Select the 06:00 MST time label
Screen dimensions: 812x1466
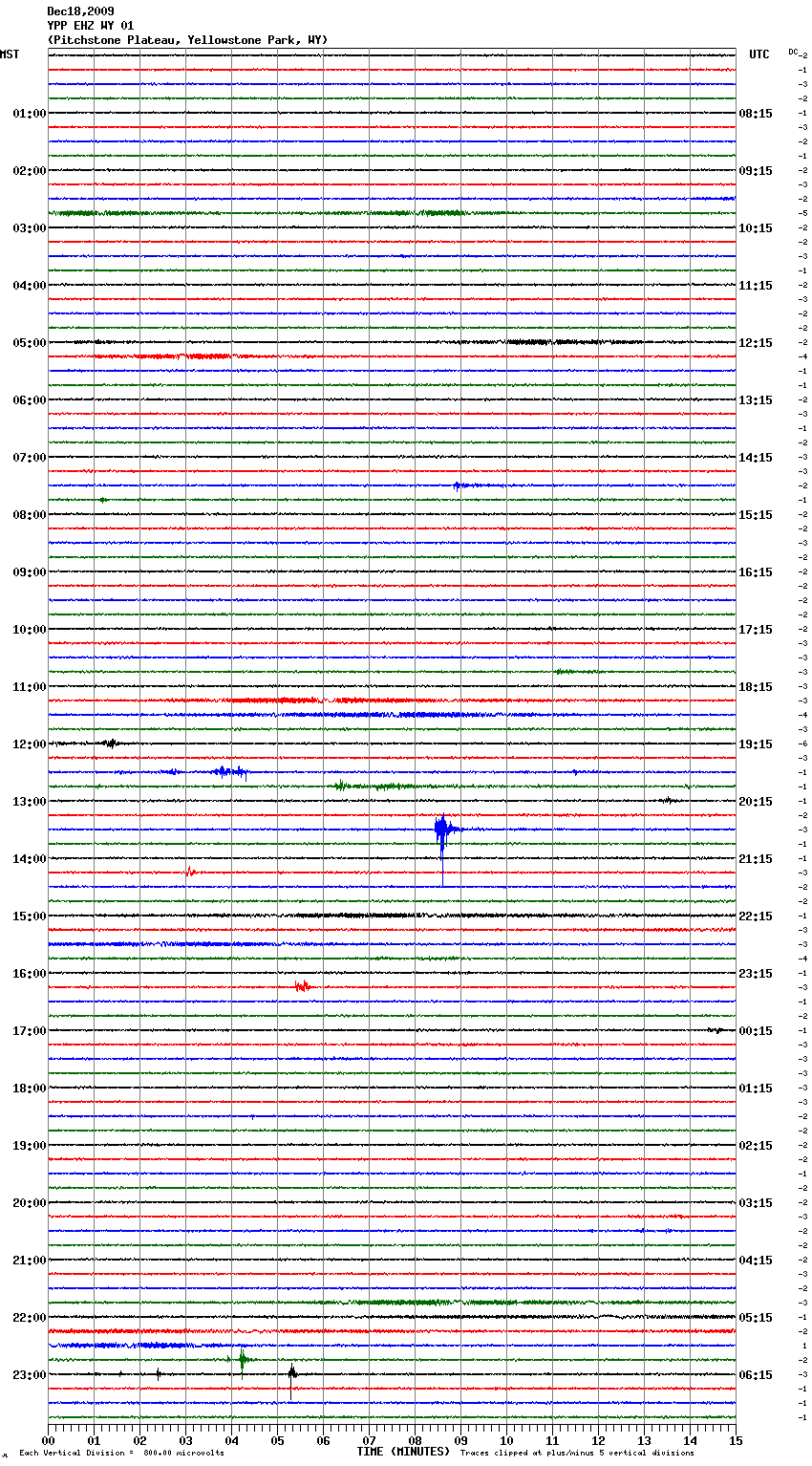coord(30,400)
